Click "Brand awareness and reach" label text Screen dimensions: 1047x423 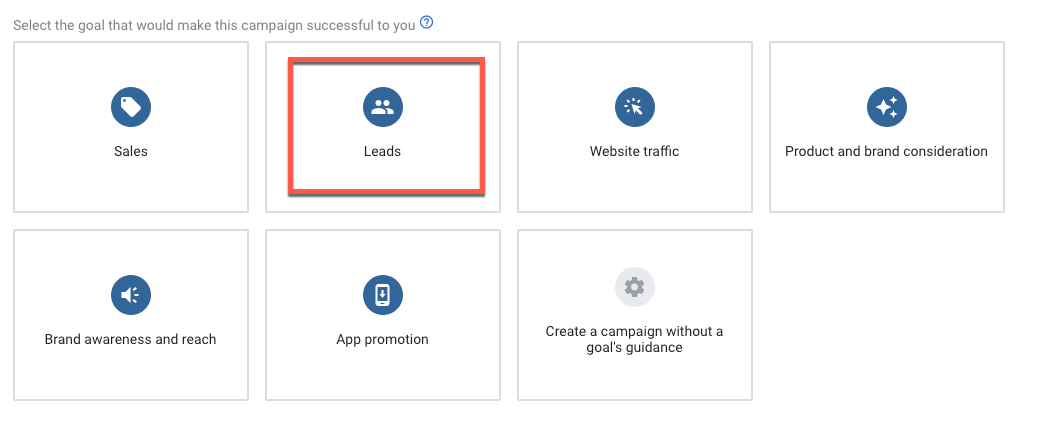point(131,339)
